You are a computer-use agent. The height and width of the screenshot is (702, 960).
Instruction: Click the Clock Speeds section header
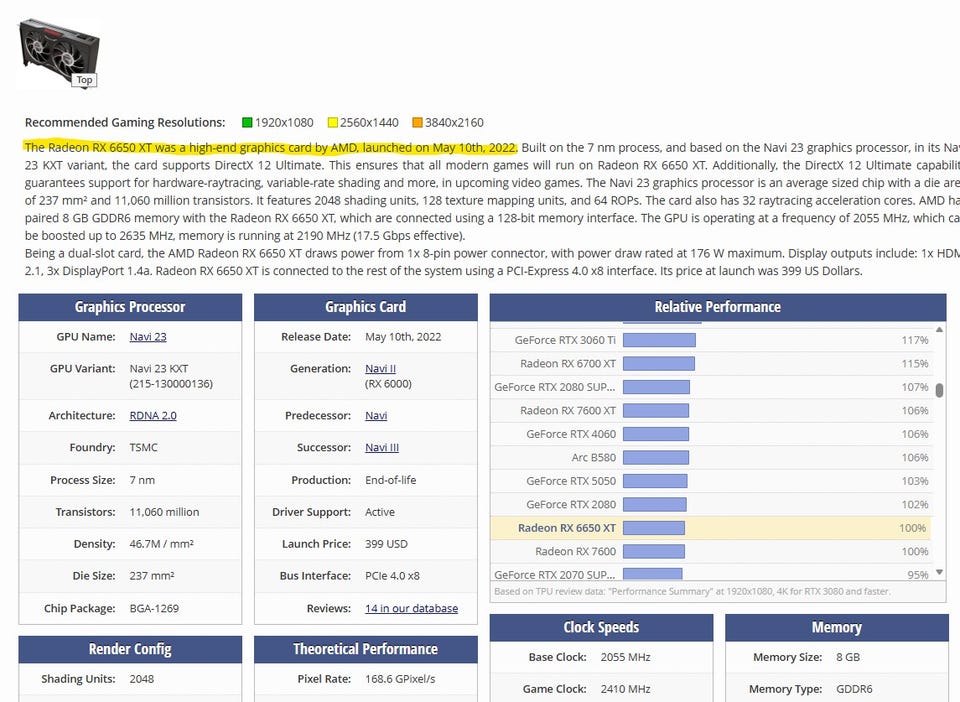pos(601,628)
